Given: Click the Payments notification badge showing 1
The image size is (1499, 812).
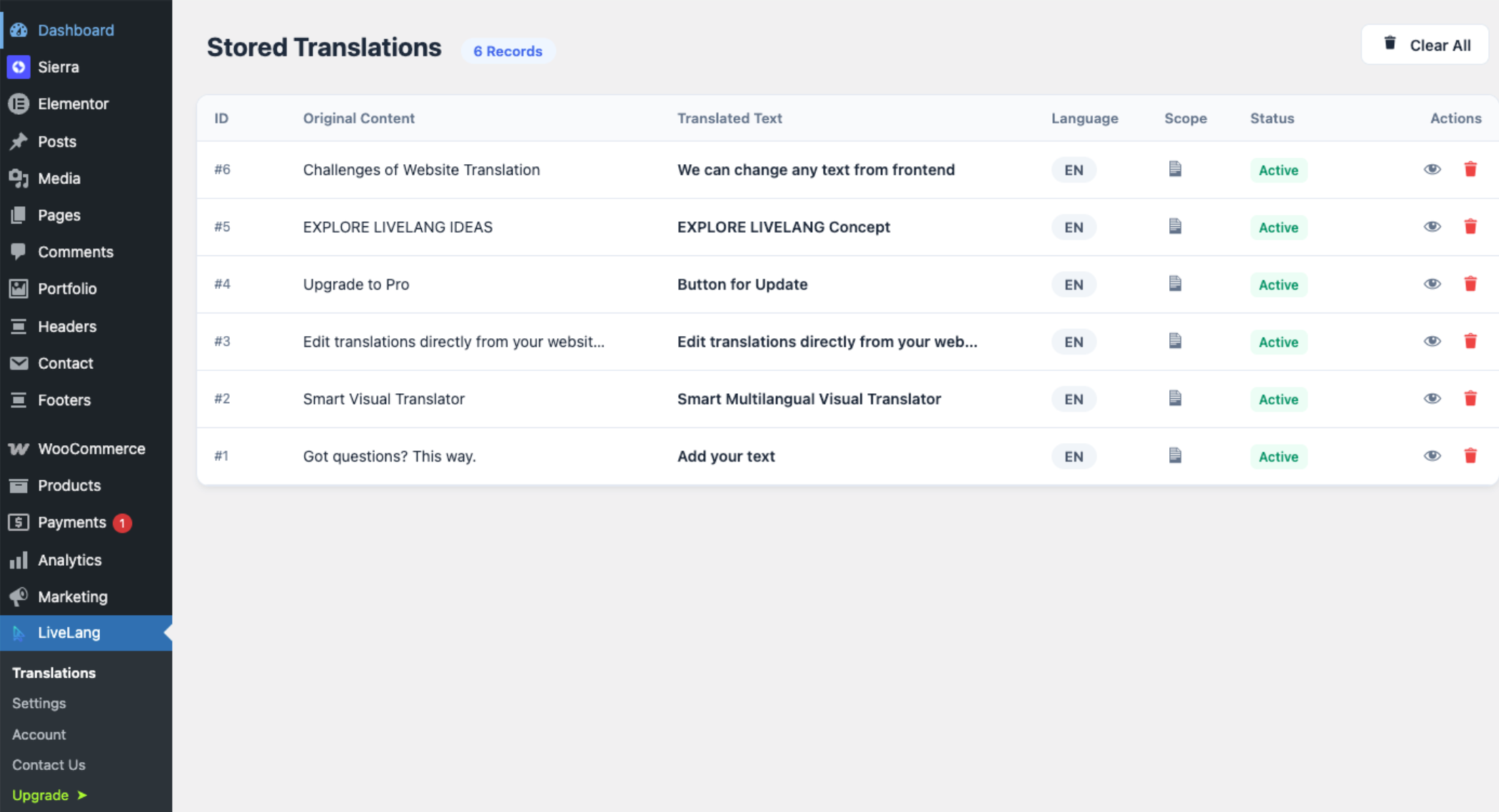Looking at the screenshot, I should pos(122,523).
